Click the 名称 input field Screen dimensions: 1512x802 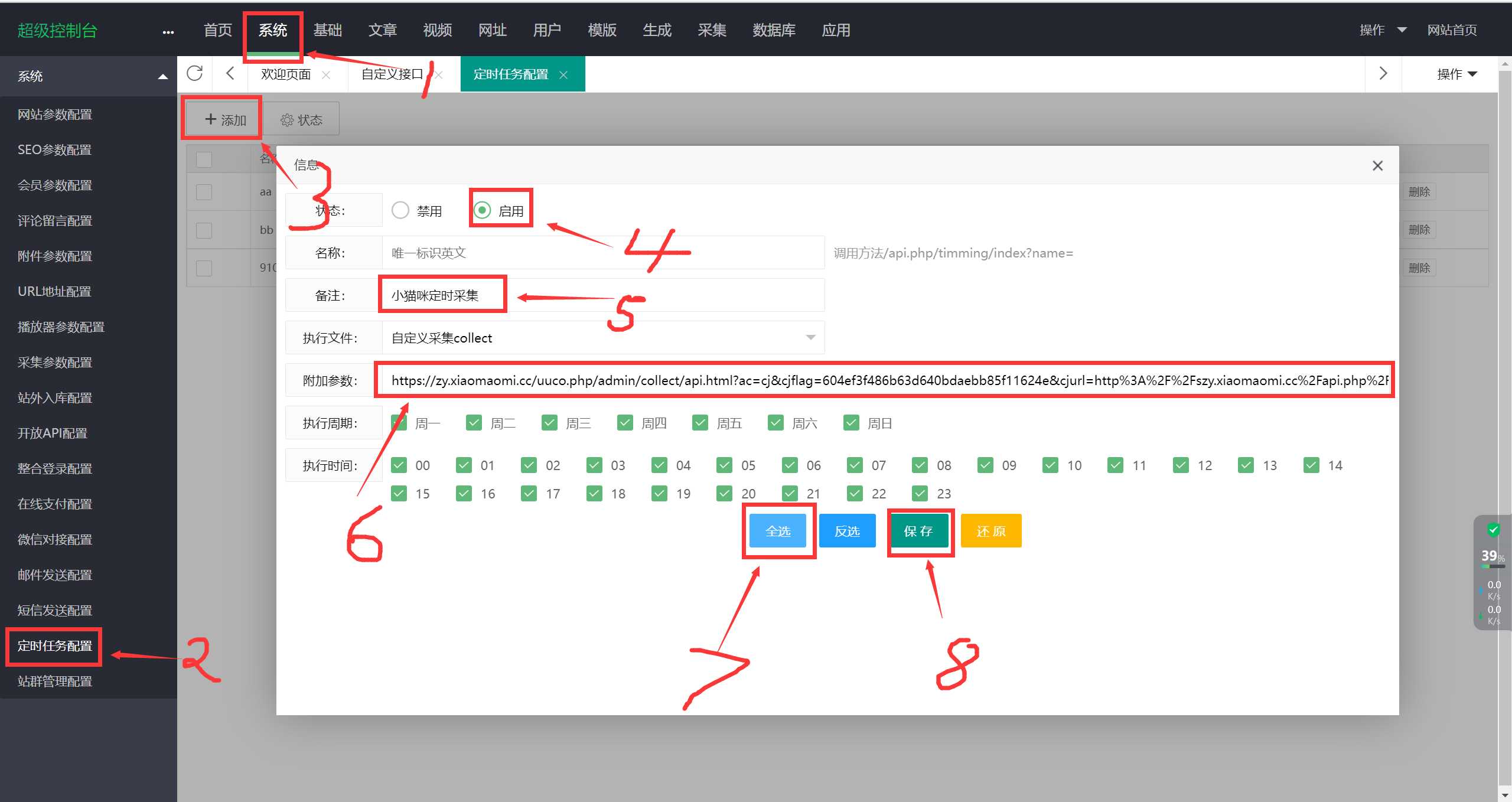coord(603,253)
